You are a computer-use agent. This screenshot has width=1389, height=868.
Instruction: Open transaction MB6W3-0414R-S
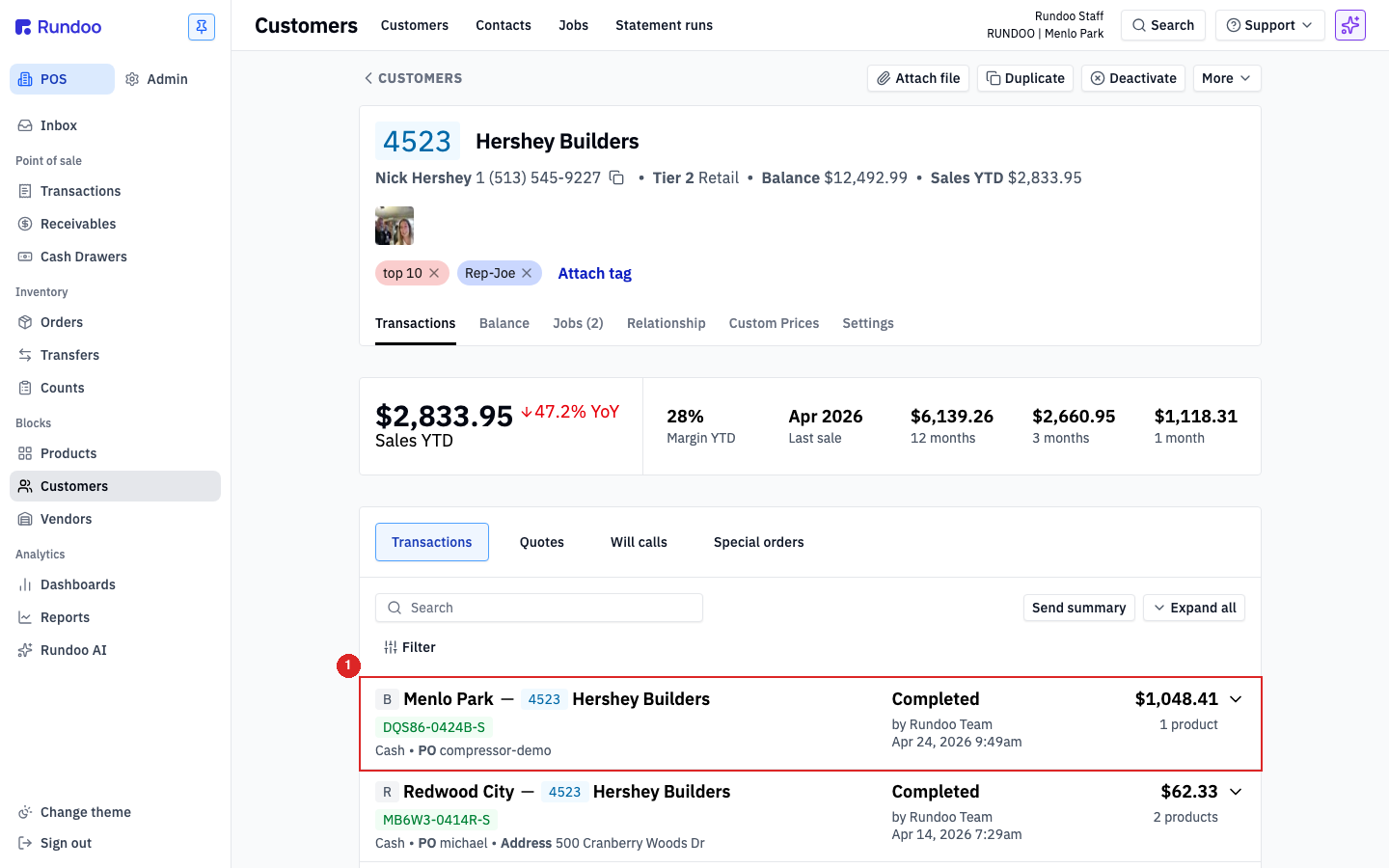coord(437,820)
